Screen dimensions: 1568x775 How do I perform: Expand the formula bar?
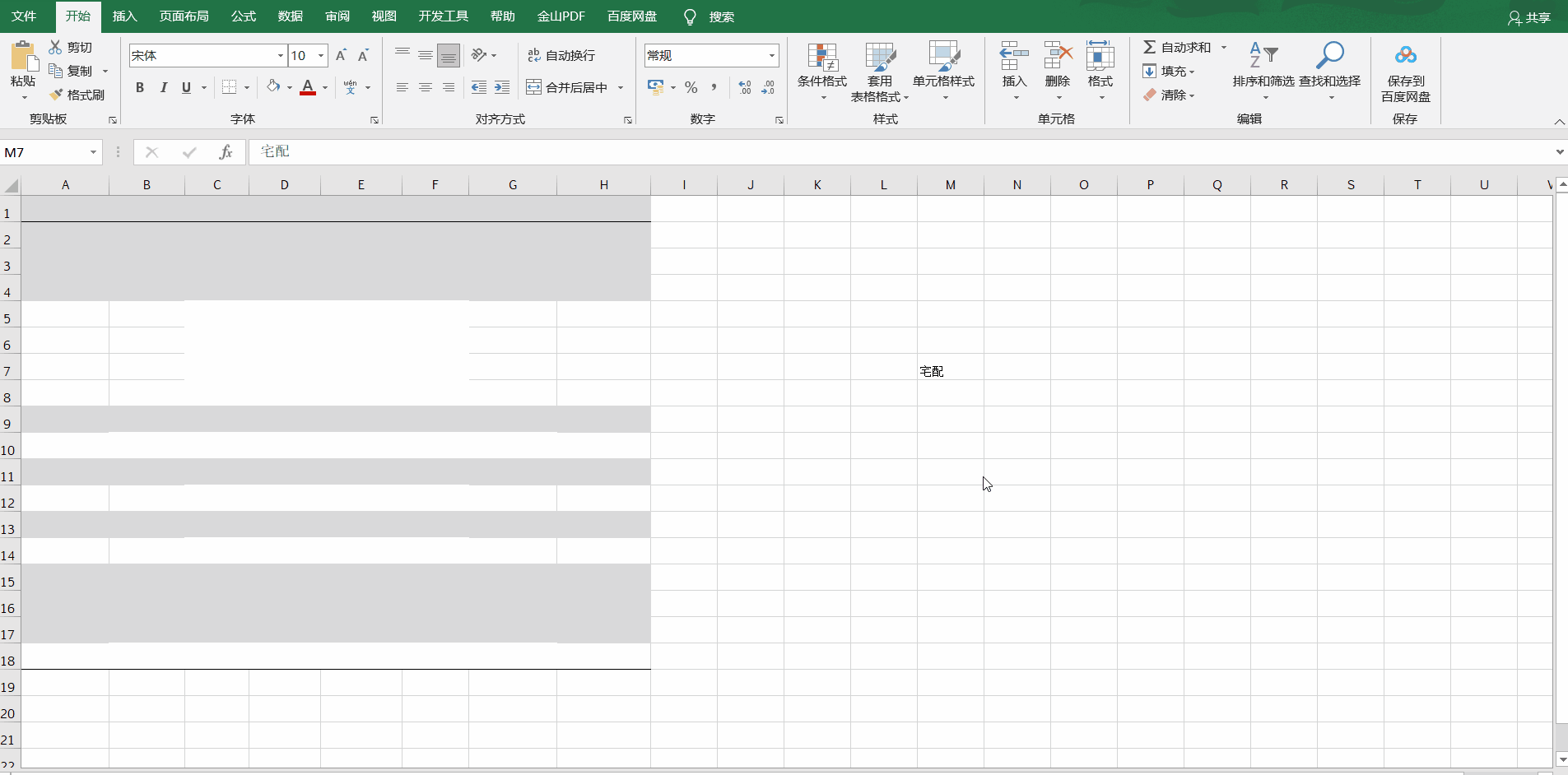(x=1560, y=152)
